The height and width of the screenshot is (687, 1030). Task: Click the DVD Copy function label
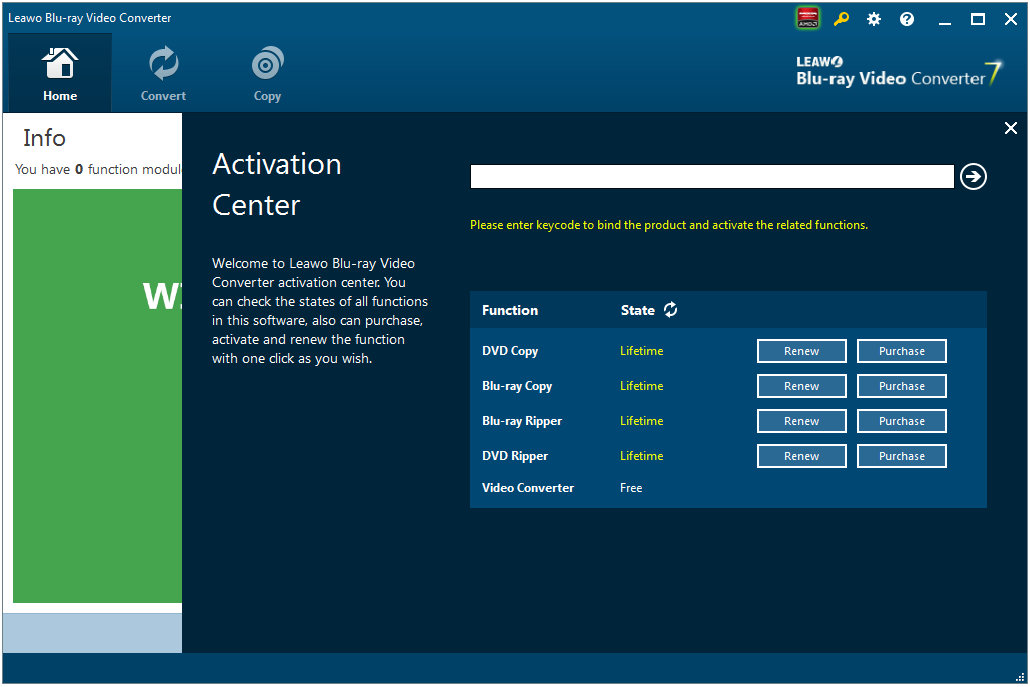[510, 351]
